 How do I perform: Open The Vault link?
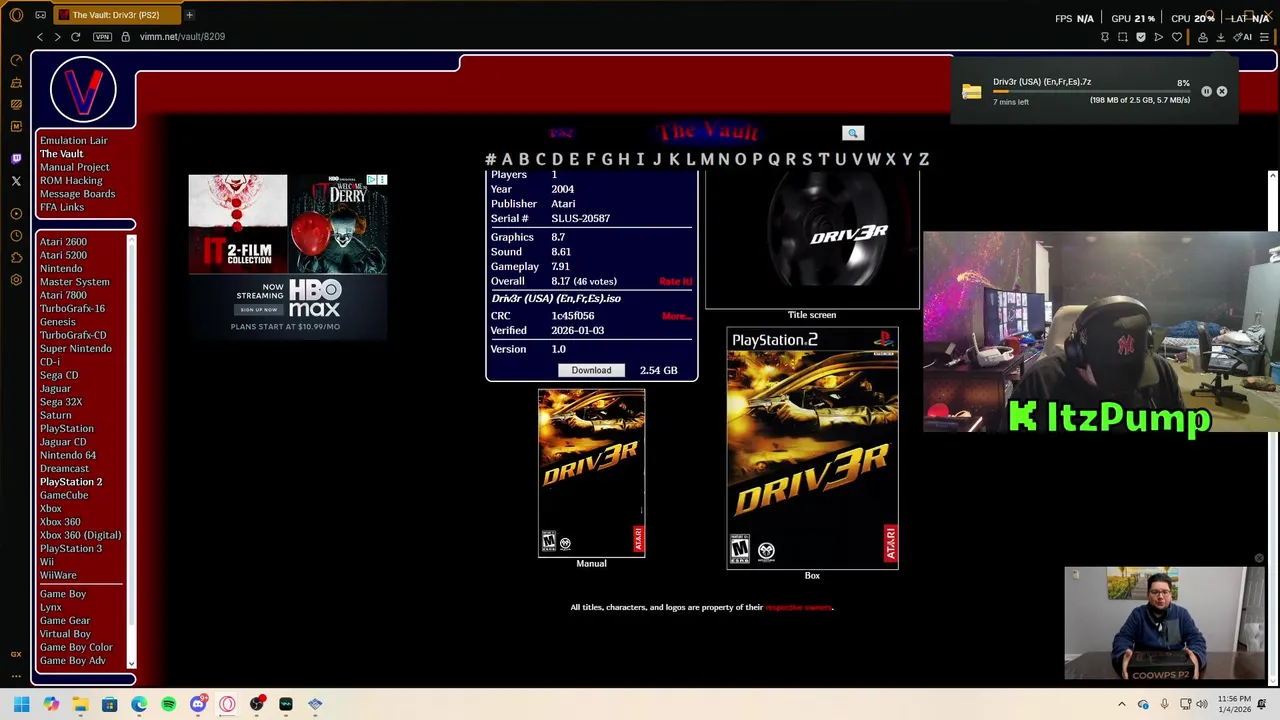point(61,154)
